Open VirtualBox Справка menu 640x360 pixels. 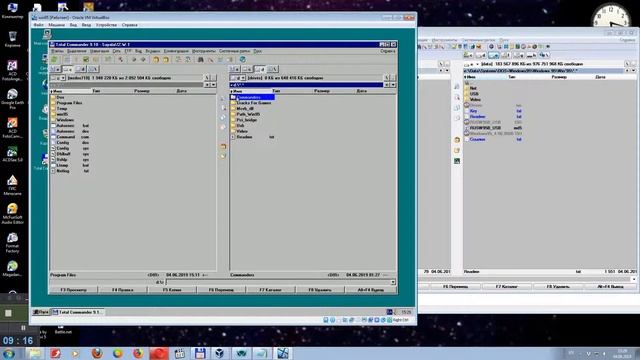click(x=129, y=25)
